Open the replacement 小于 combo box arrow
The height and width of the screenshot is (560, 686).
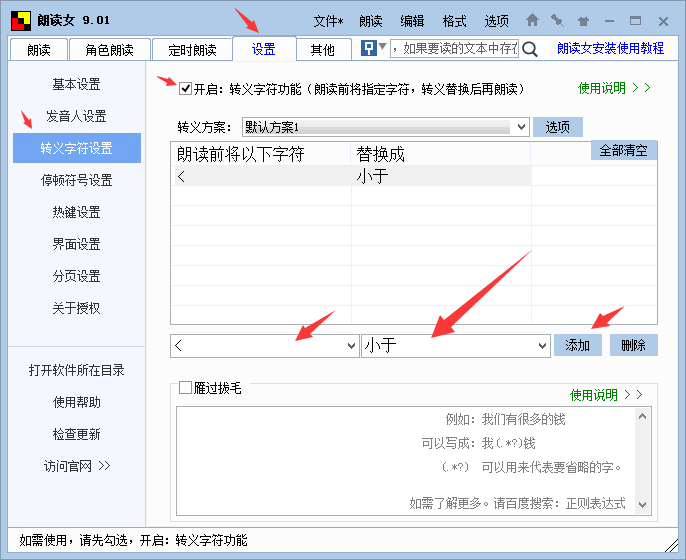(542, 346)
